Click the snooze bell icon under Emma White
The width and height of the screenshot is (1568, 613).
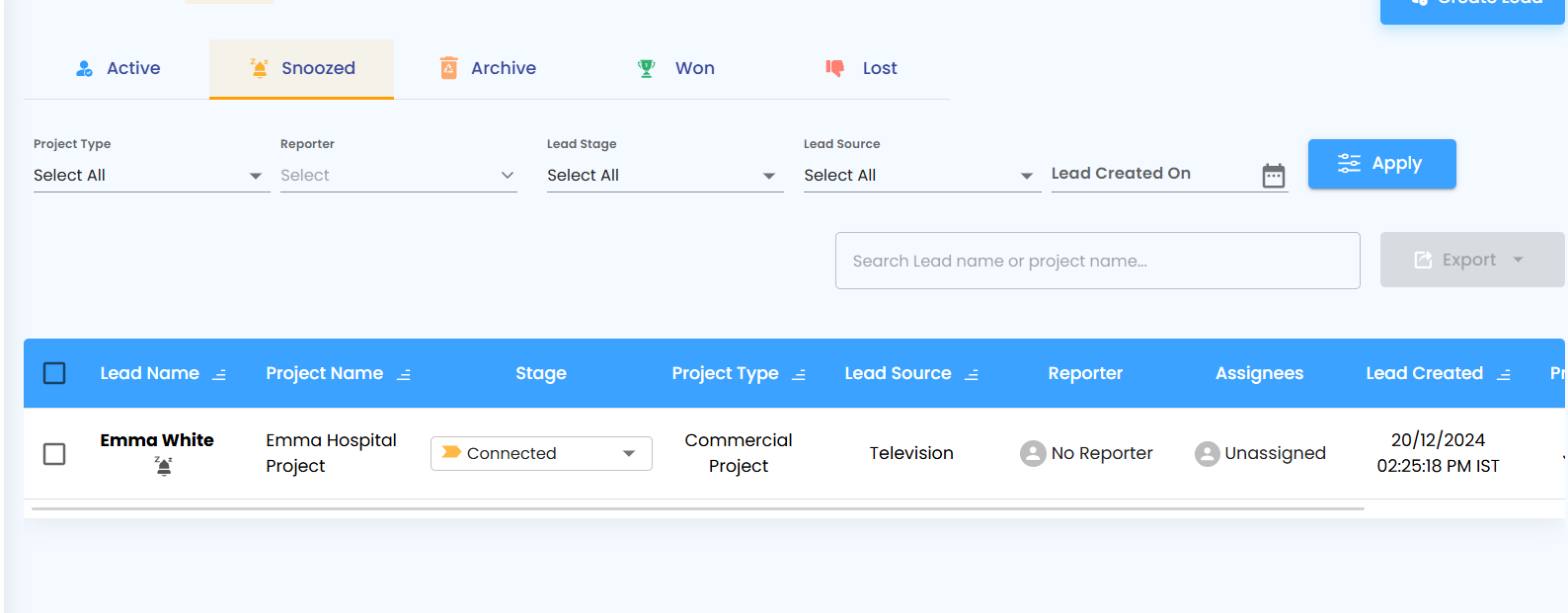[x=164, y=466]
